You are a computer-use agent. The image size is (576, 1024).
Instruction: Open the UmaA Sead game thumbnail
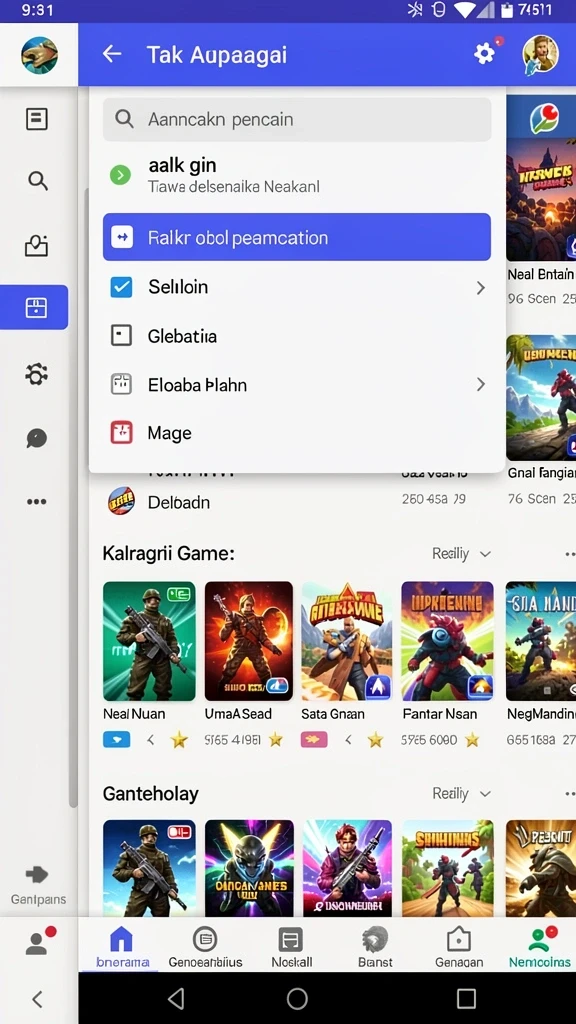tap(248, 641)
